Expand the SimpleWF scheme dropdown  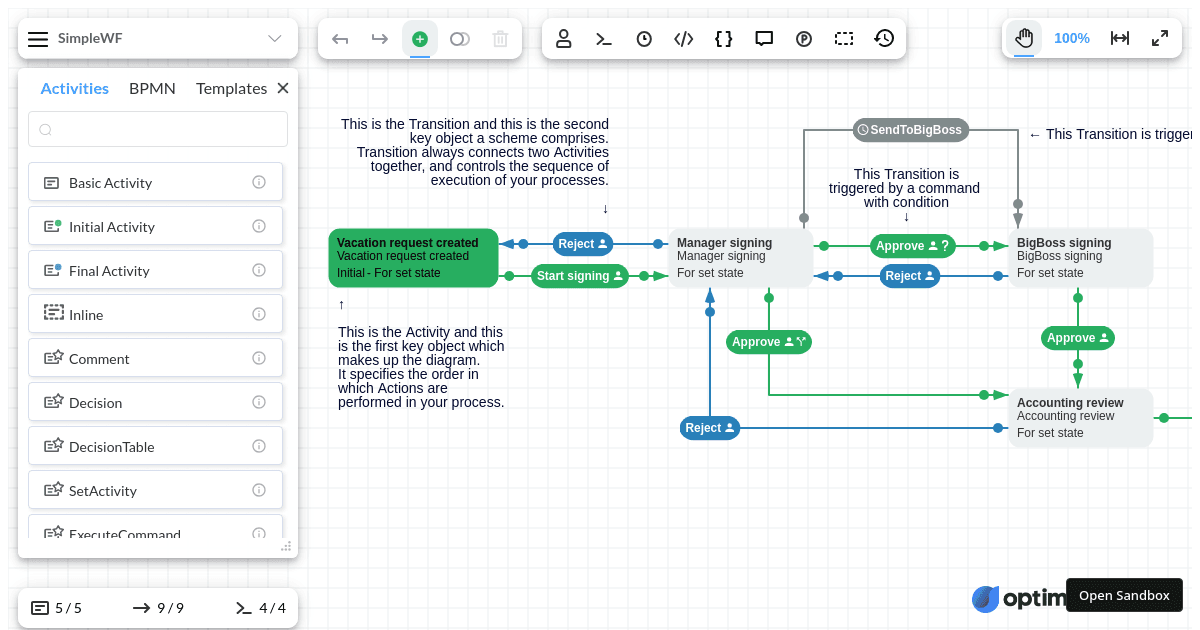click(275, 39)
